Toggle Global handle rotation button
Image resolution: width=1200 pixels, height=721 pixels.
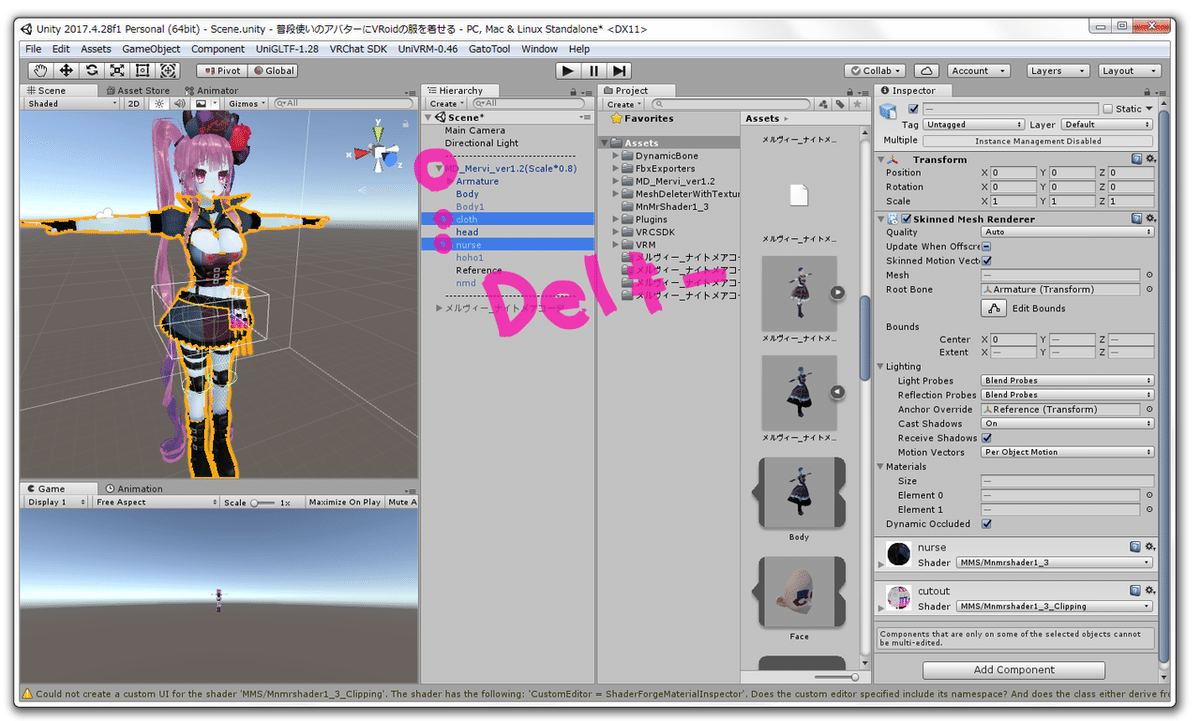[x=273, y=71]
